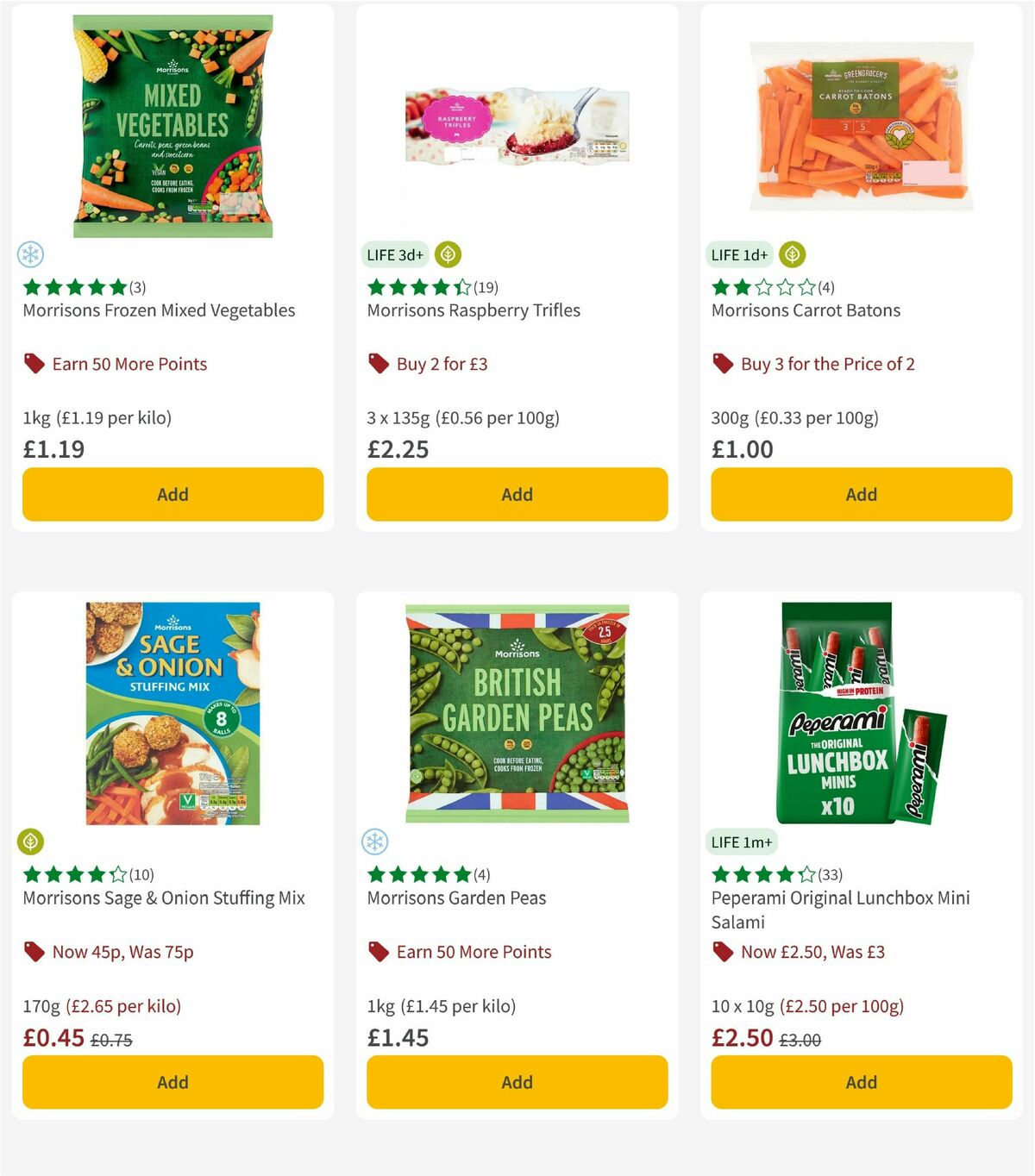
Task: Click the snowflake frozen icon on Mixed Vegetables
Action: (x=32, y=255)
